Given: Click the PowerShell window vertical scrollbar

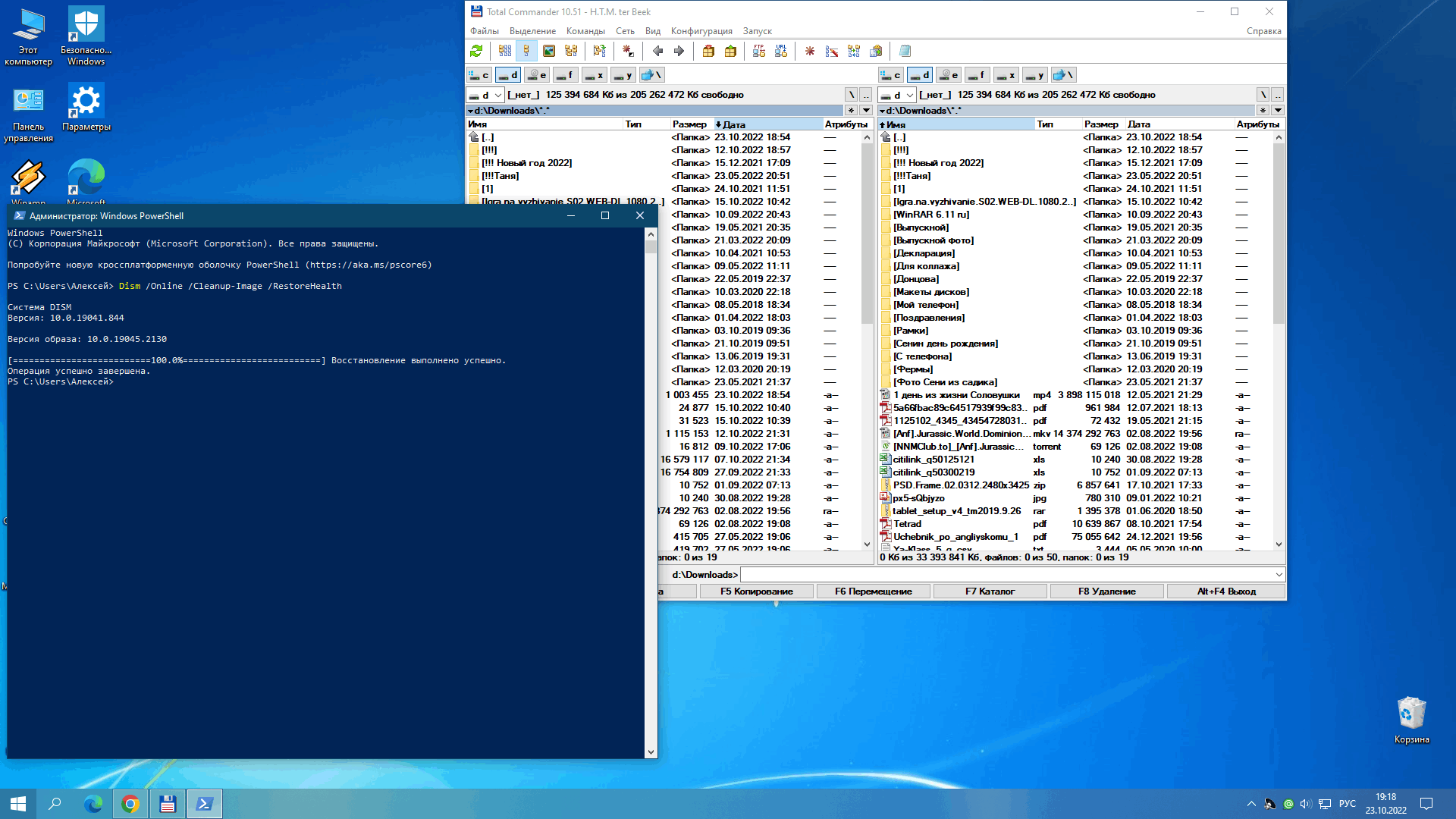Looking at the screenshot, I should coord(651,494).
